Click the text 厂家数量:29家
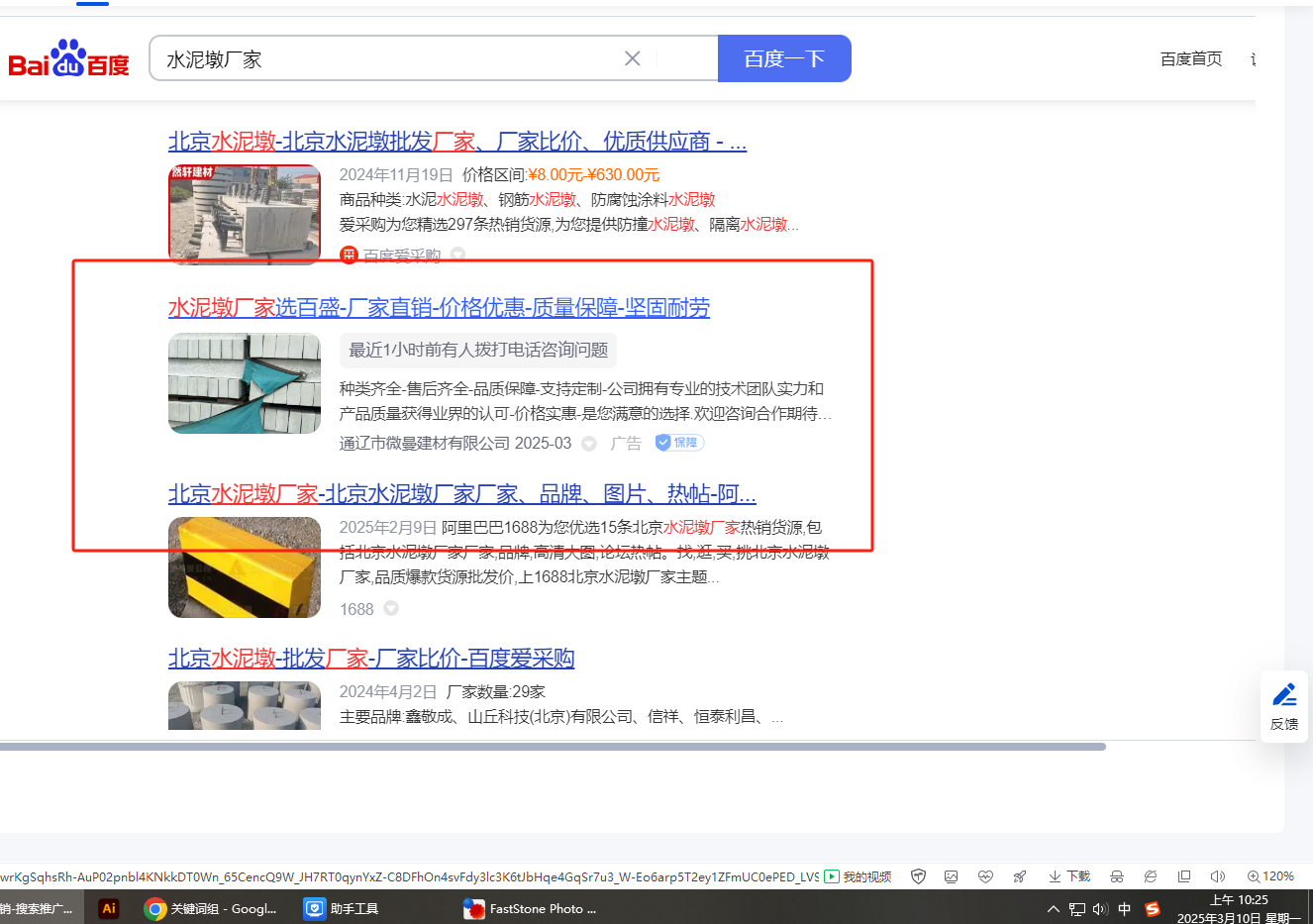This screenshot has width=1313, height=924. (x=496, y=691)
